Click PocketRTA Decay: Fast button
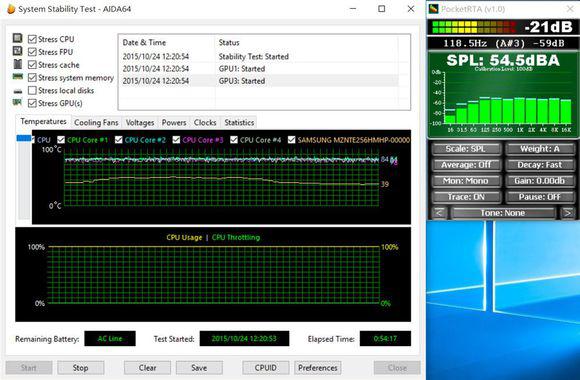 540,165
